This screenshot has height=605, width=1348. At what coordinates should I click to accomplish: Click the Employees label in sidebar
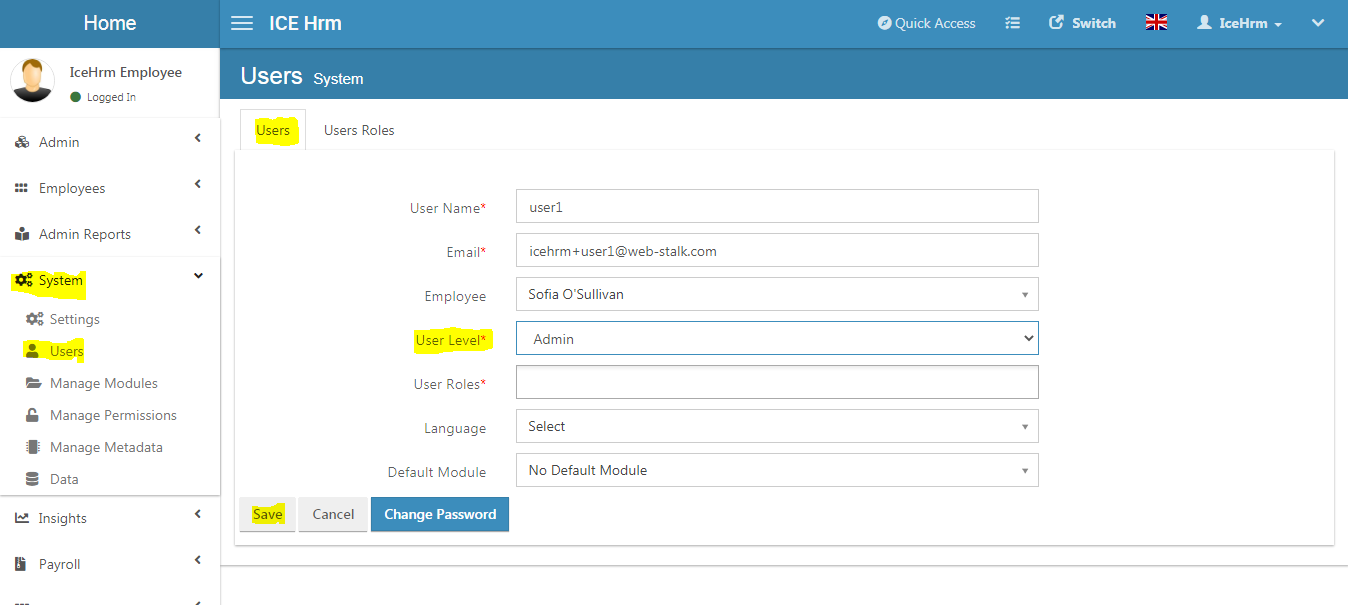[72, 188]
